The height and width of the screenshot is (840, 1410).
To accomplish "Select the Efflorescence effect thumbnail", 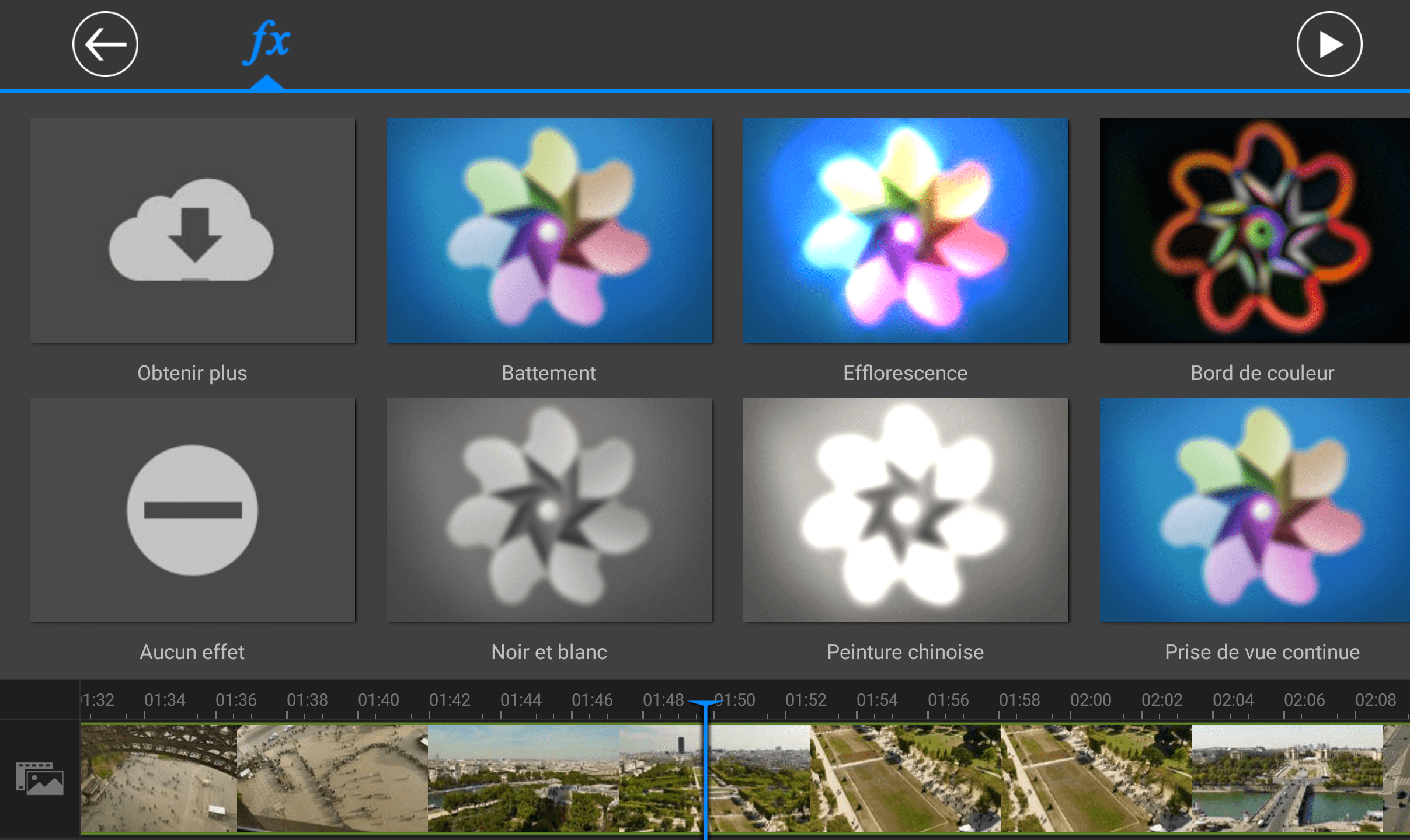I will 905,230.
